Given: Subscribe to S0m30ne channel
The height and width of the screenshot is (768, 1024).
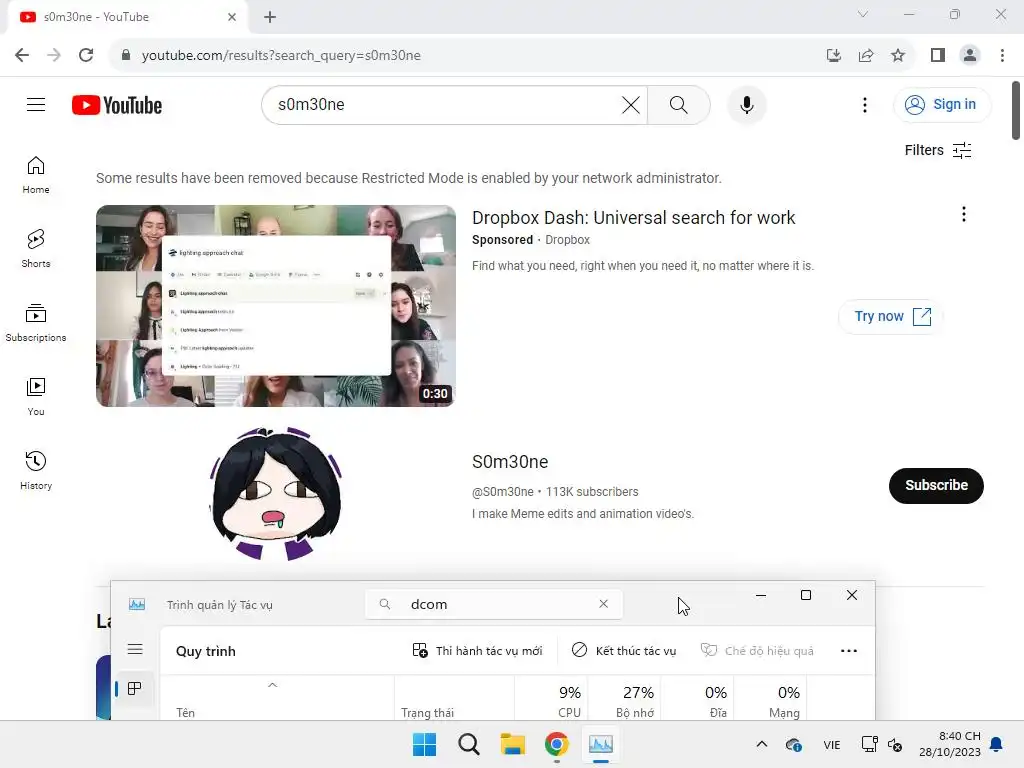Looking at the screenshot, I should [936, 485].
